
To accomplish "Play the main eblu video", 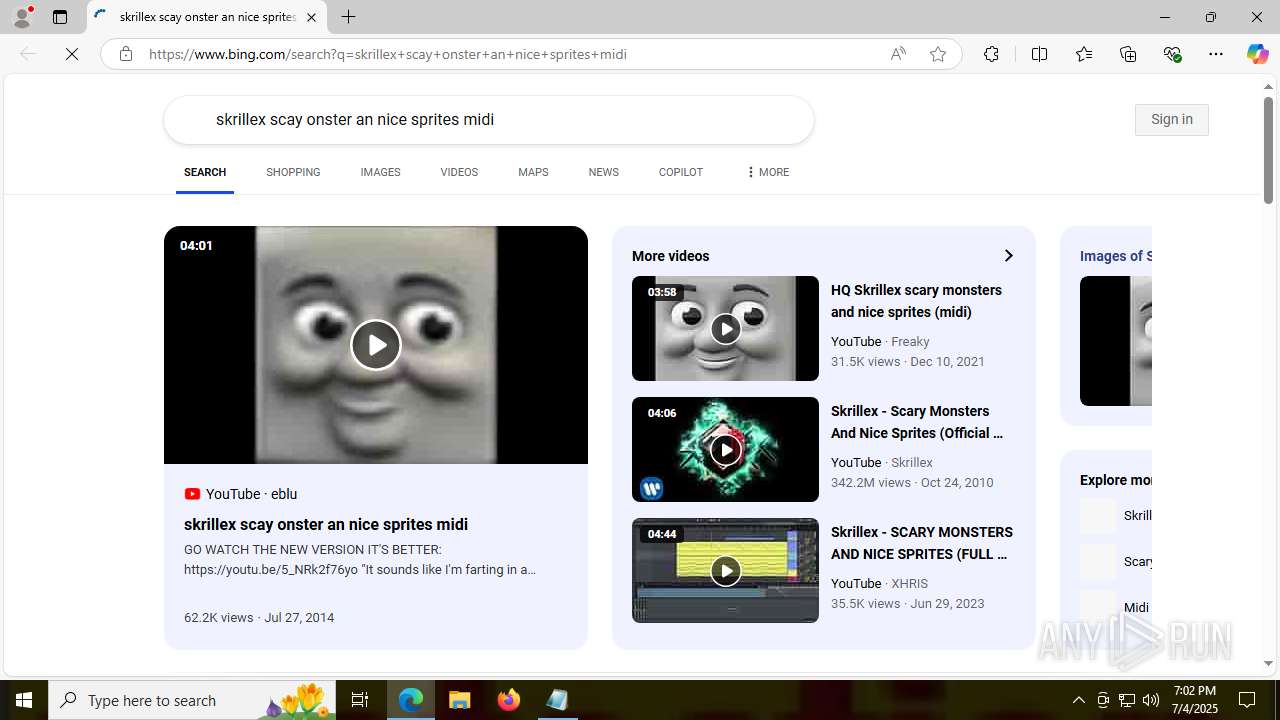I will (x=375, y=345).
